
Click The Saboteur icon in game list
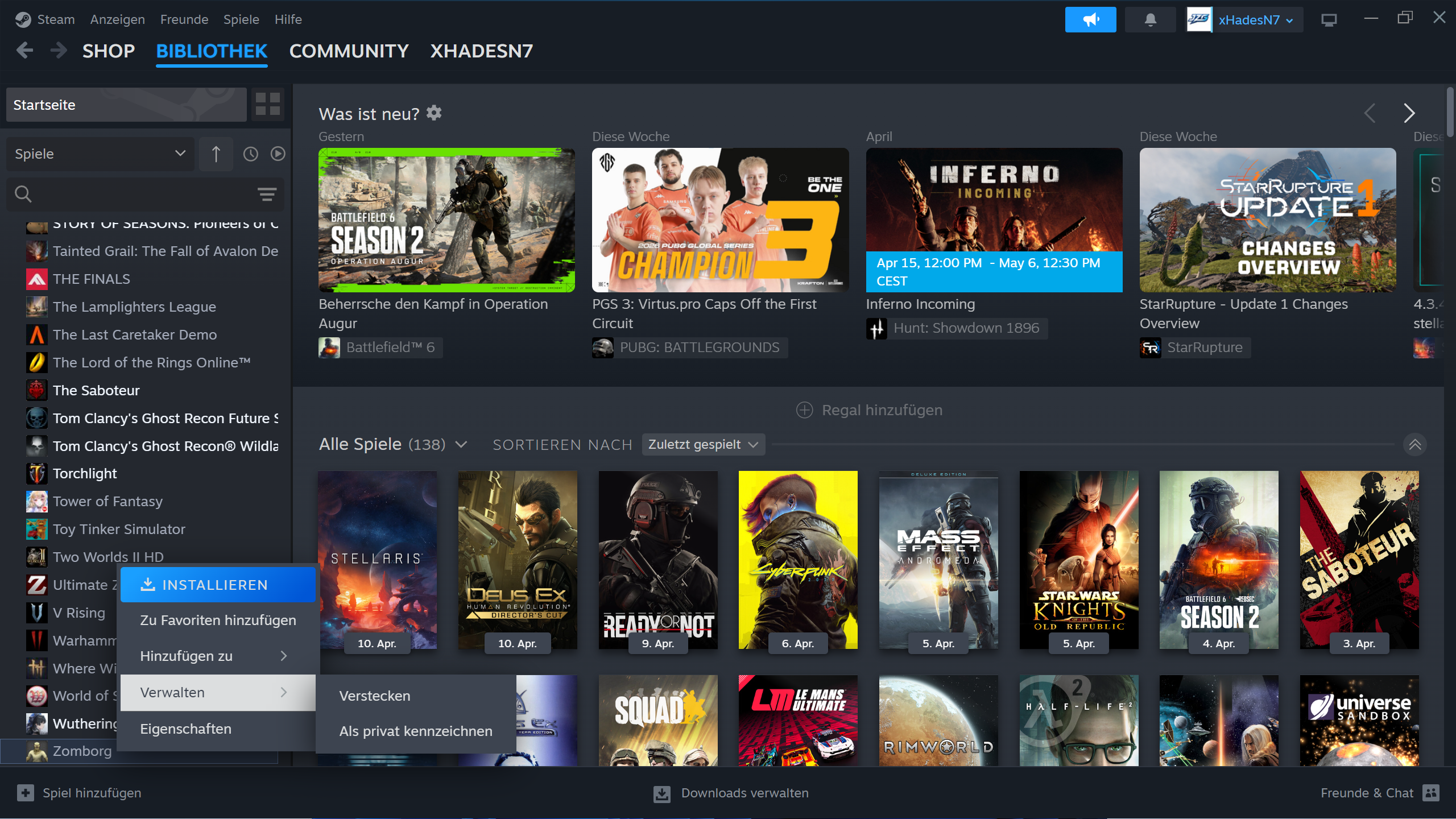[37, 390]
